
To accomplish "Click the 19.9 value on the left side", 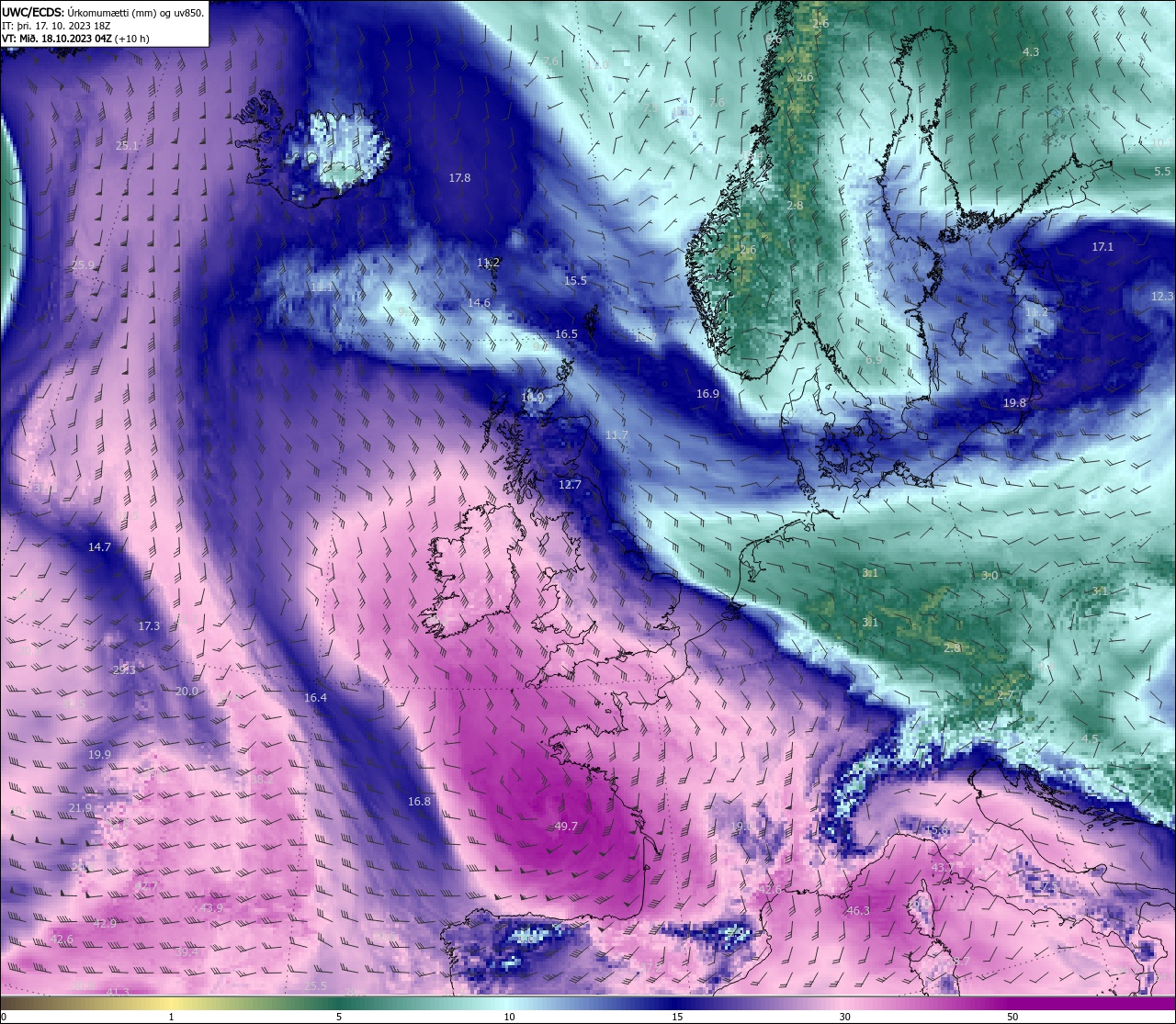I will tap(99, 755).
